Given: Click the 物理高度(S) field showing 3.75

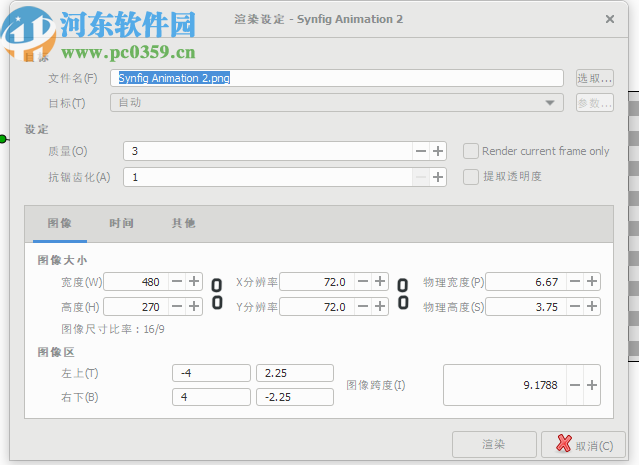Looking at the screenshot, I should tap(526, 306).
